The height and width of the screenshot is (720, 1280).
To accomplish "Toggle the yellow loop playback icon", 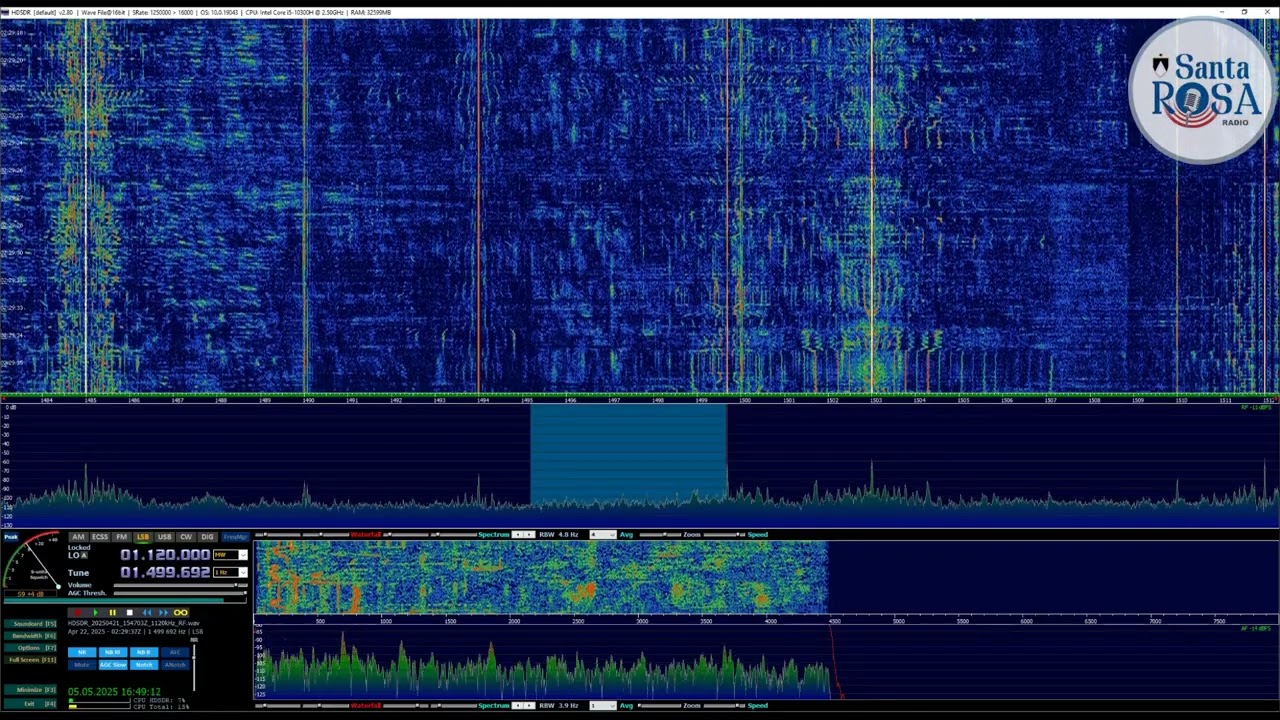I will (x=181, y=612).
